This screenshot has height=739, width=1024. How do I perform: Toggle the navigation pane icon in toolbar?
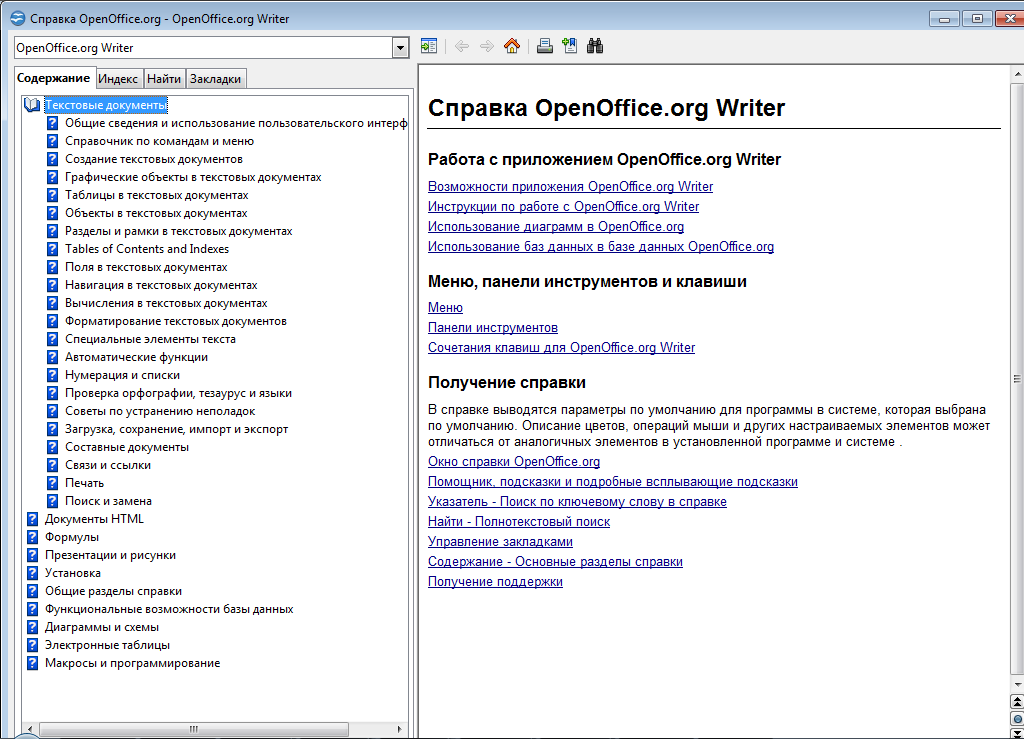coord(429,46)
